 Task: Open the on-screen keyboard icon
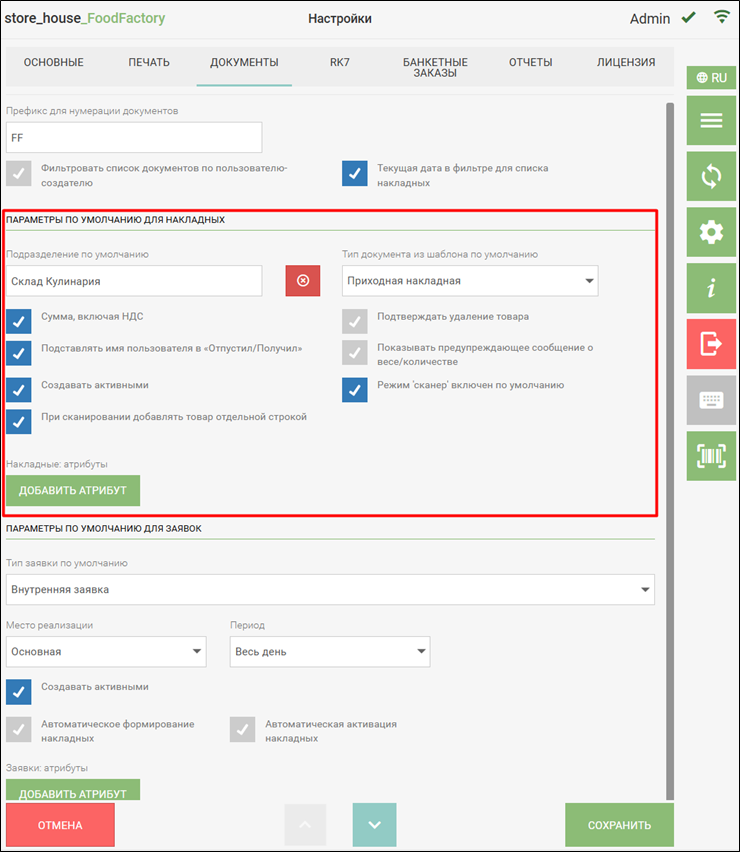711,400
